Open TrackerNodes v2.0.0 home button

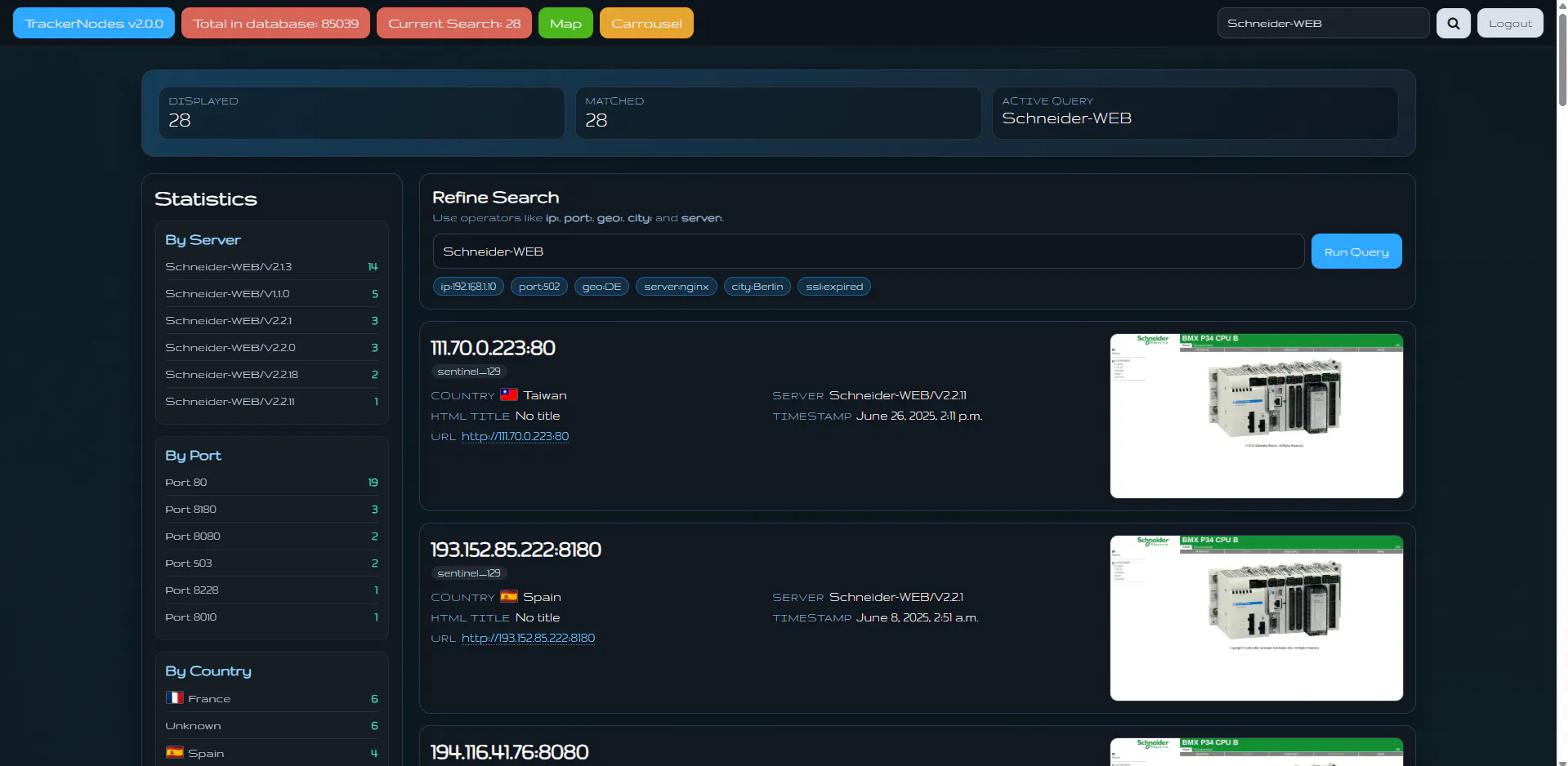pyautogui.click(x=94, y=23)
